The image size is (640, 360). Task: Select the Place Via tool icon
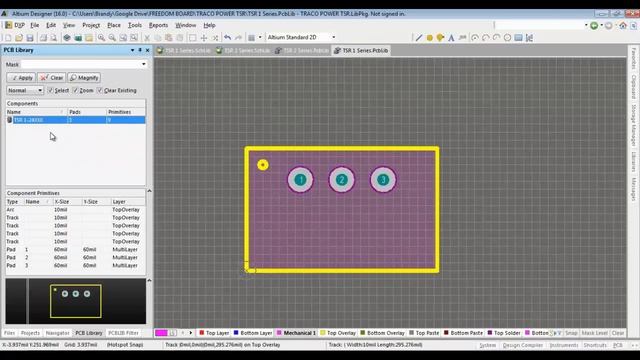pyautogui.click(x=440, y=38)
